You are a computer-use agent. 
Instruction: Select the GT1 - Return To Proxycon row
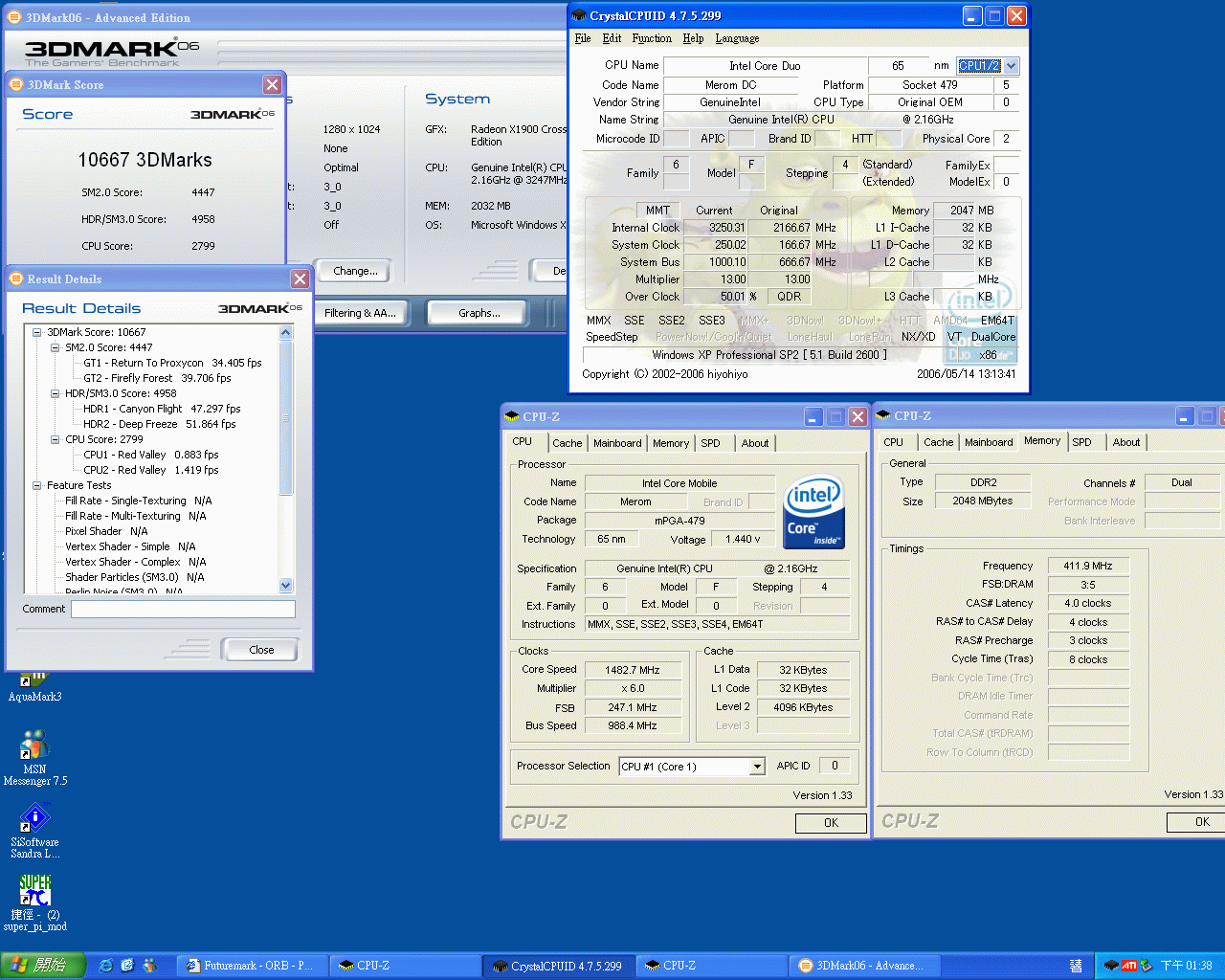(172, 363)
